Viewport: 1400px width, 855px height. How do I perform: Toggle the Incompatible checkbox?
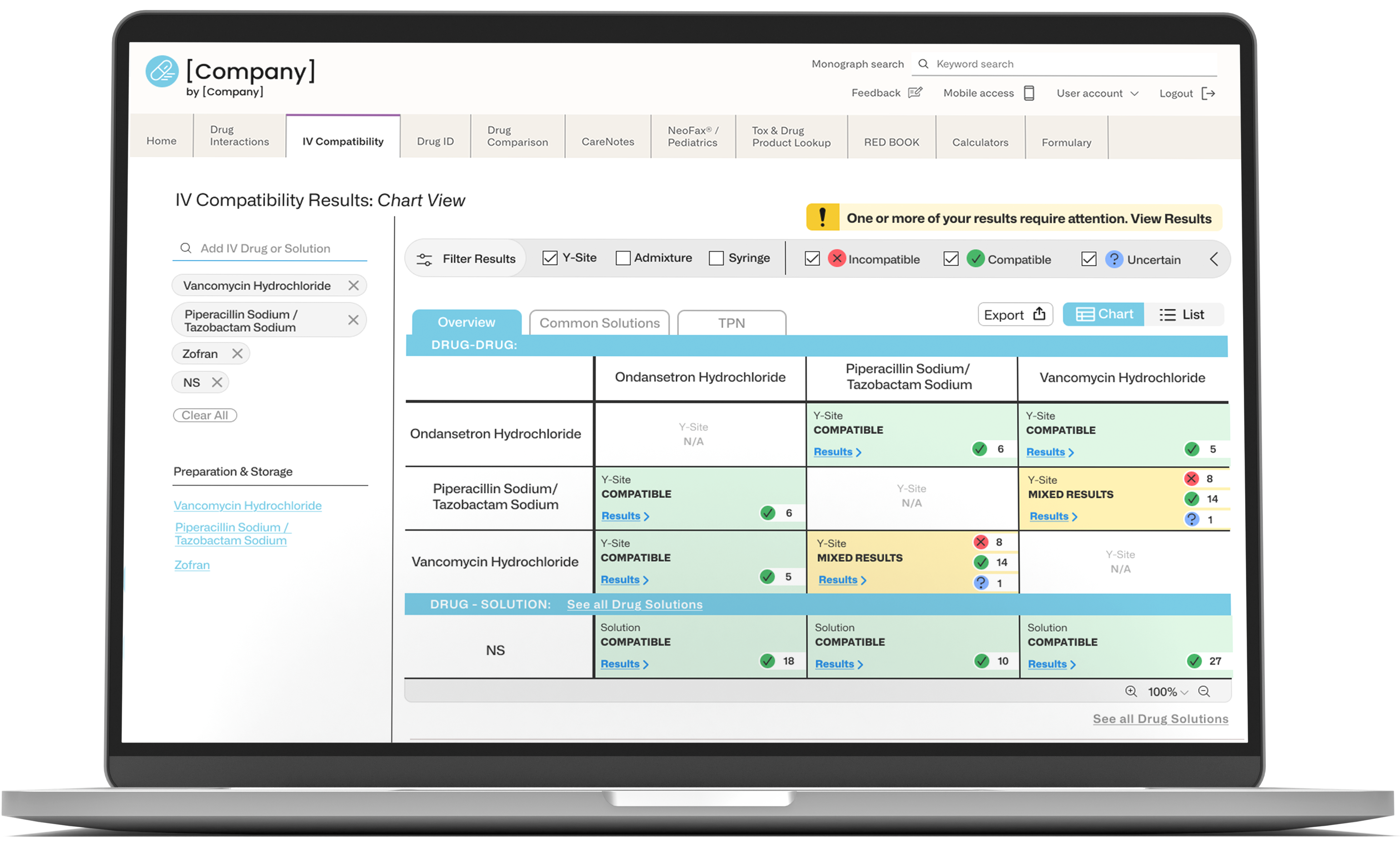812,259
